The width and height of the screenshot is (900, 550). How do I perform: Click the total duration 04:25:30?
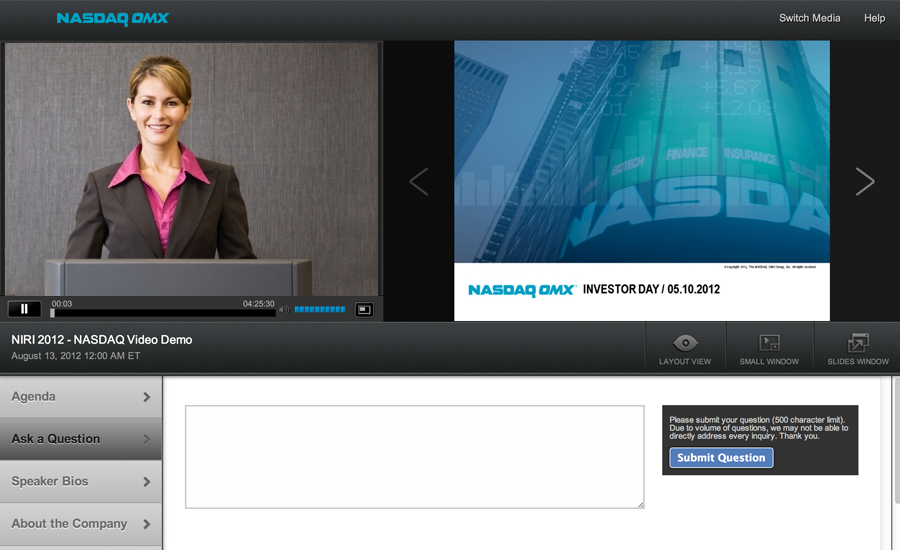[258, 304]
